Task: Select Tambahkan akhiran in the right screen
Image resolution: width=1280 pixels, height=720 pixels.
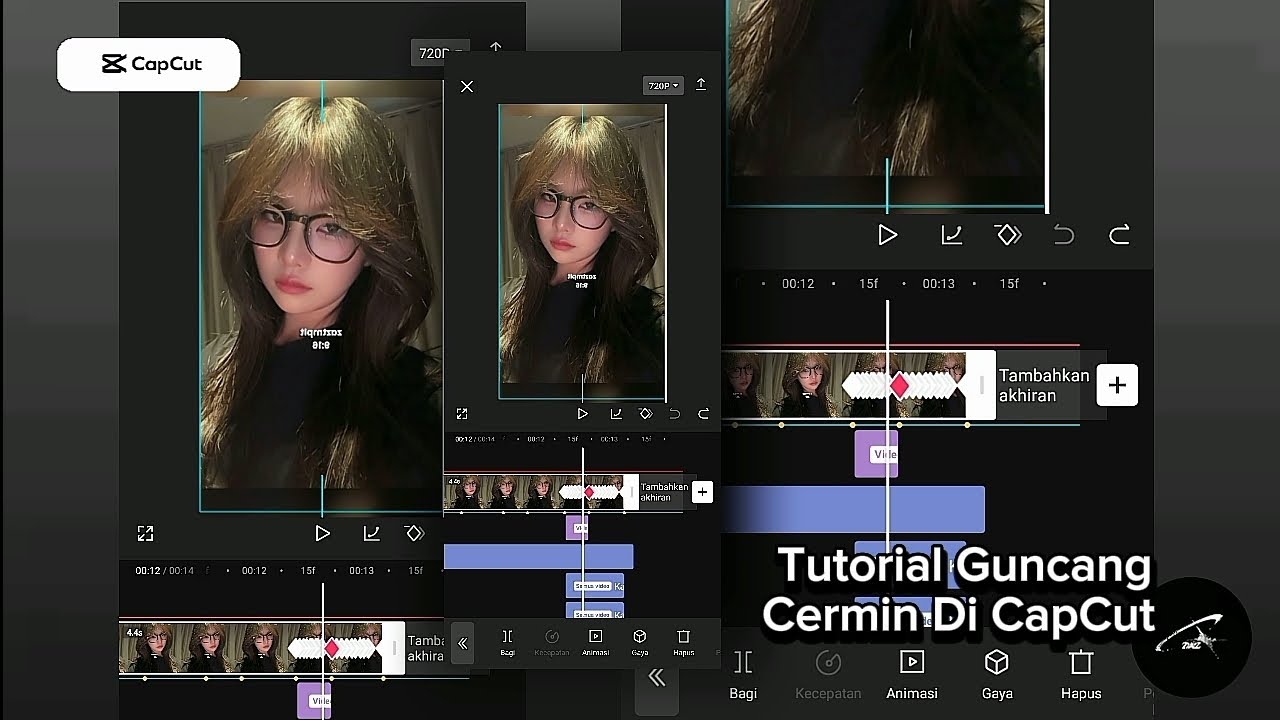Action: (1044, 385)
